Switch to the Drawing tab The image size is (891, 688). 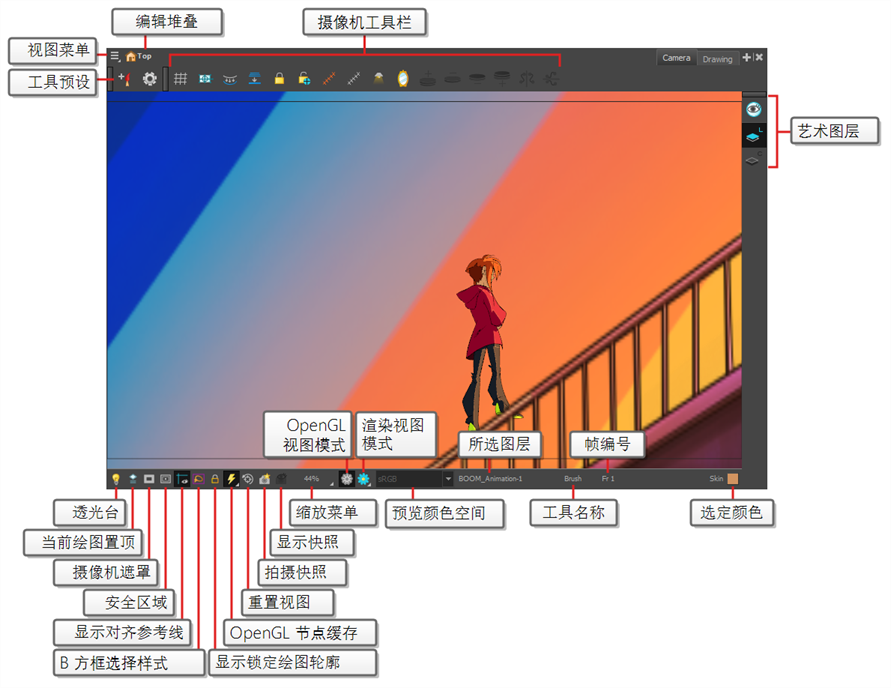tap(717, 59)
